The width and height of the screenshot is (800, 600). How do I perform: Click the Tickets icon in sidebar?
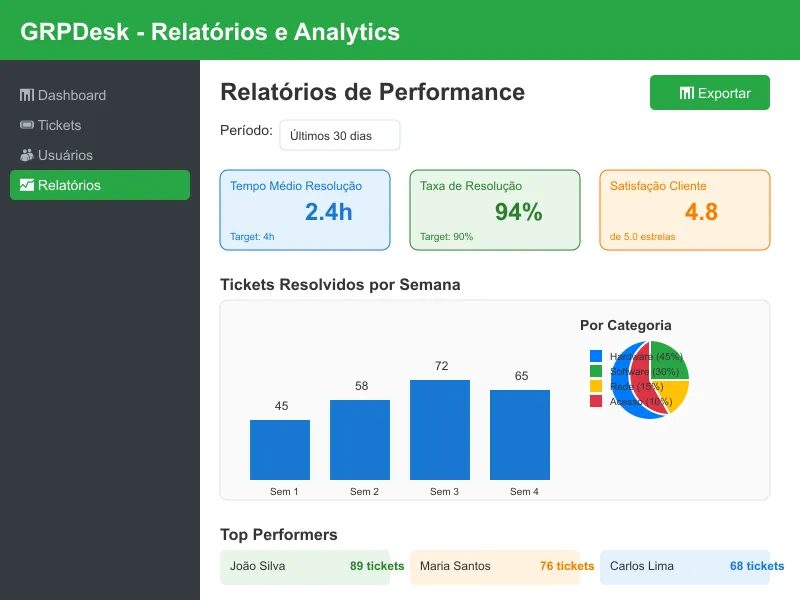(27, 125)
